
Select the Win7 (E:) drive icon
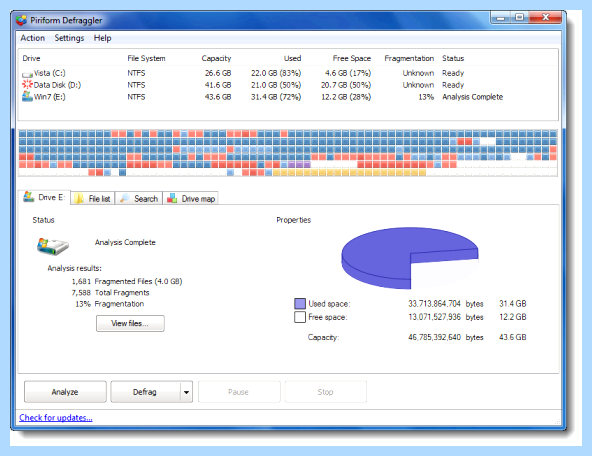pyautogui.click(x=27, y=97)
